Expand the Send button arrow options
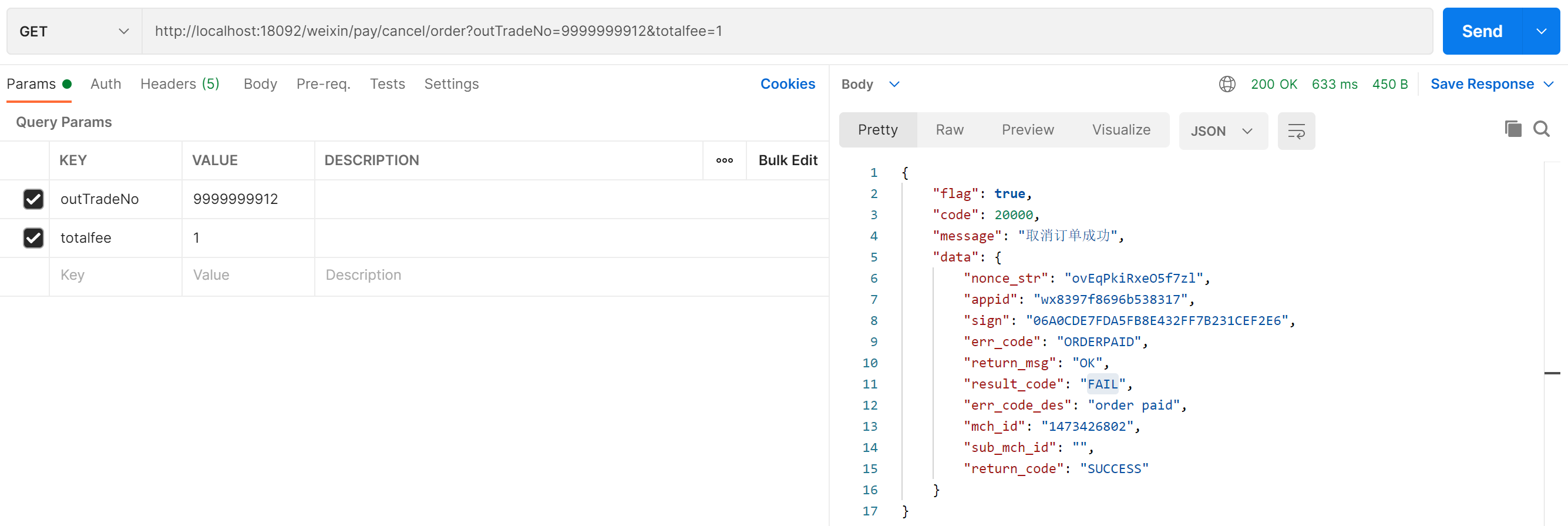 (x=1540, y=31)
